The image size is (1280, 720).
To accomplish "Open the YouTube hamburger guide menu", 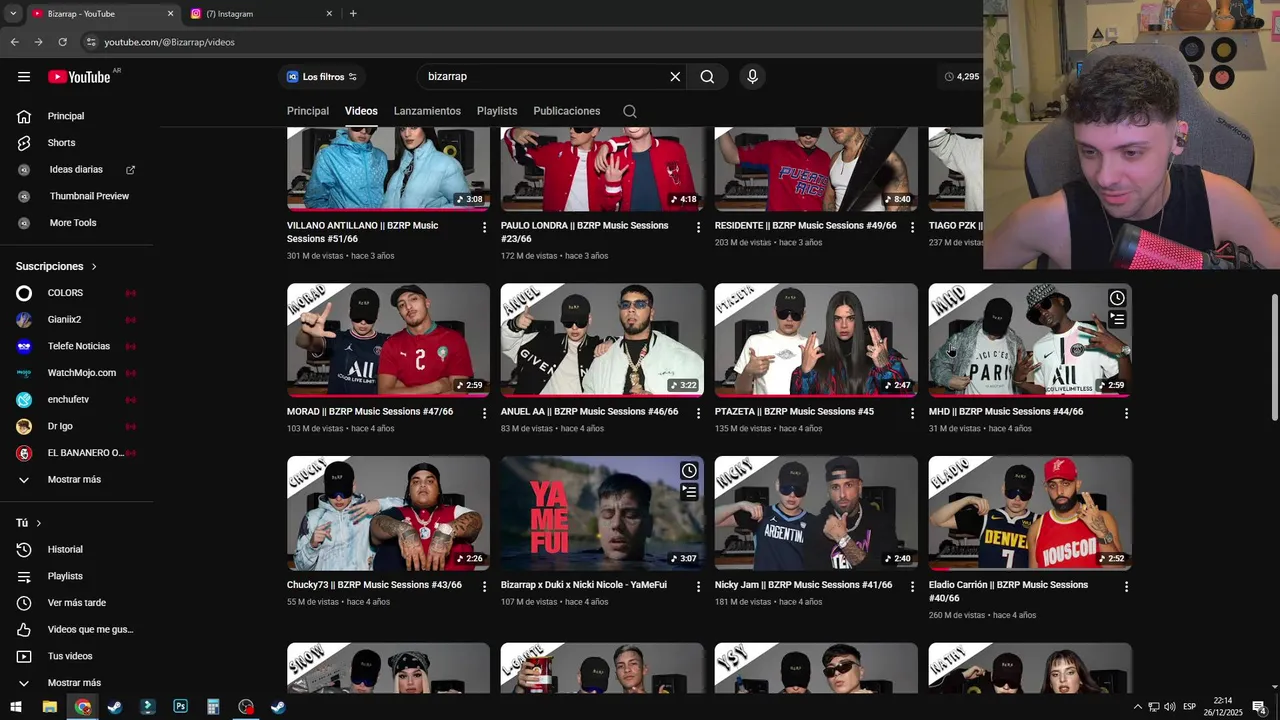I will [24, 77].
